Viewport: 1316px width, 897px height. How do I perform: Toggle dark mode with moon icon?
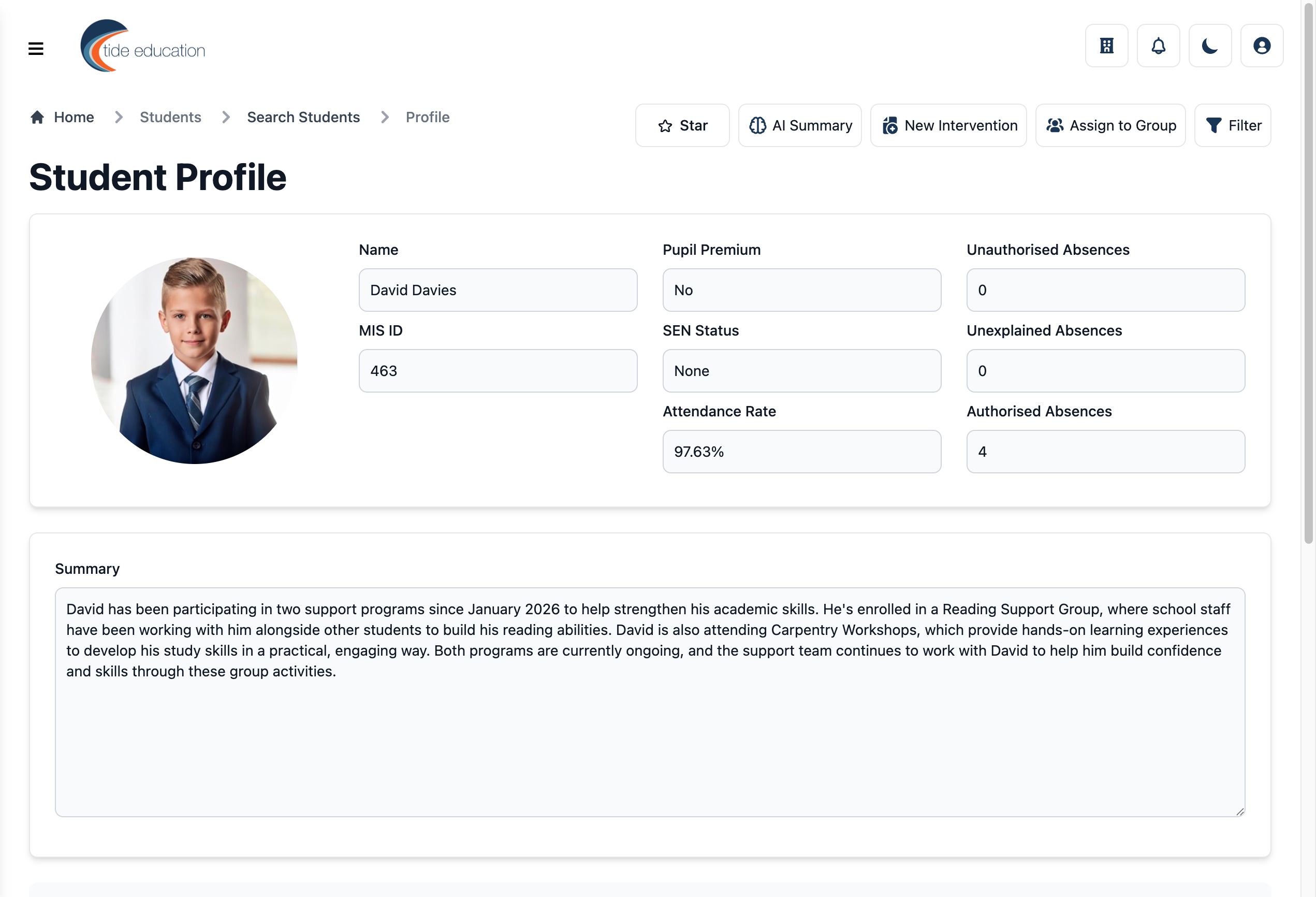pyautogui.click(x=1209, y=46)
